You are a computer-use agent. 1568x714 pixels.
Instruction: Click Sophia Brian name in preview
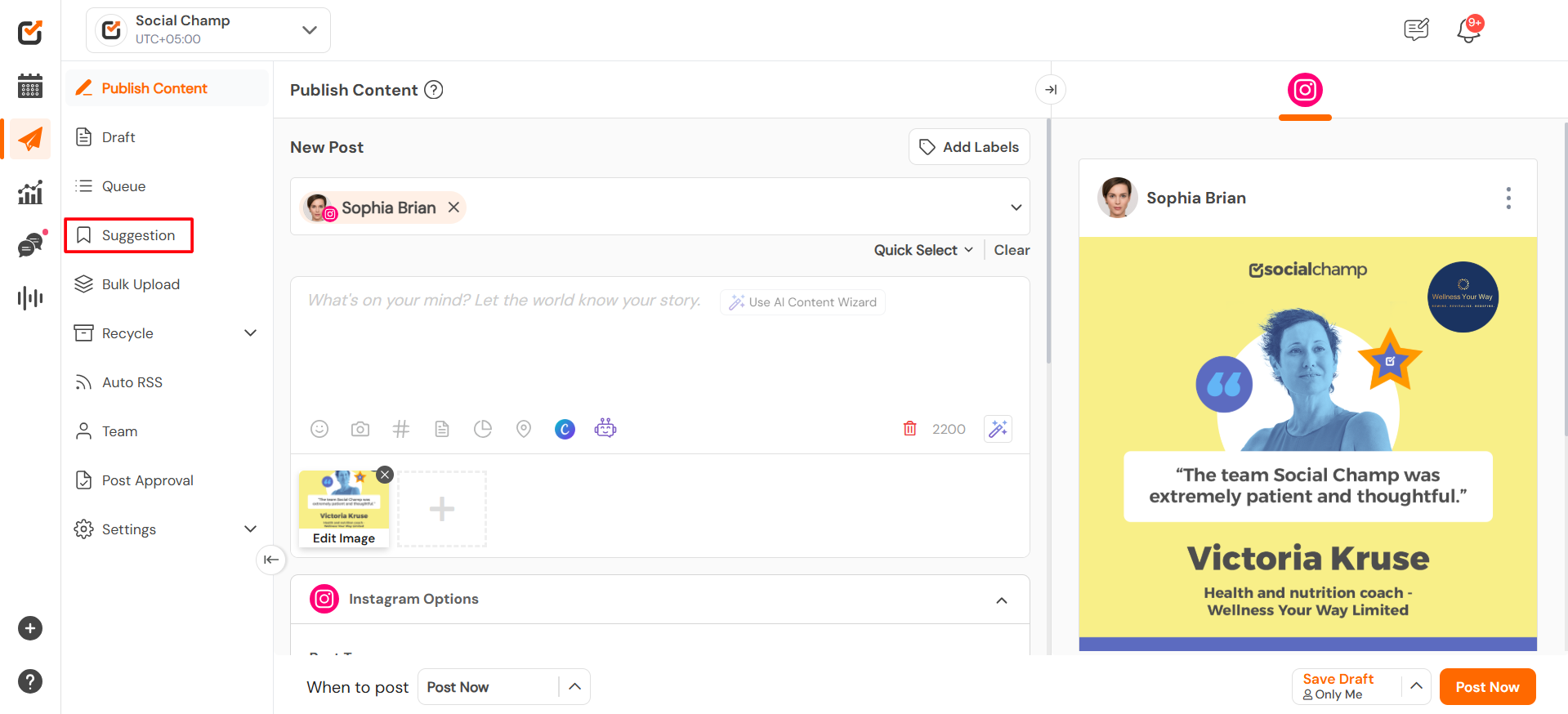tap(1196, 198)
